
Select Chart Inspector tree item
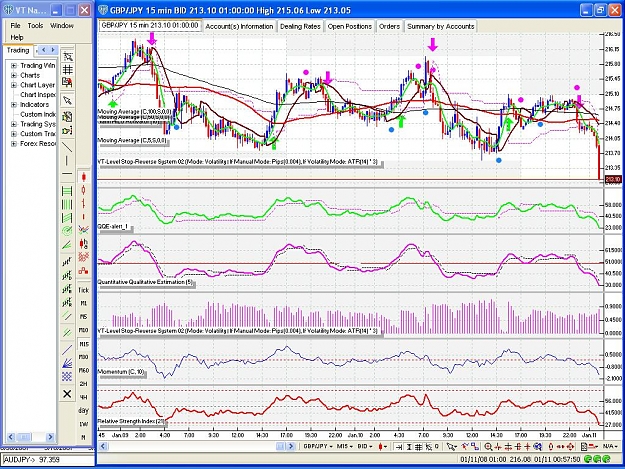pos(38,95)
